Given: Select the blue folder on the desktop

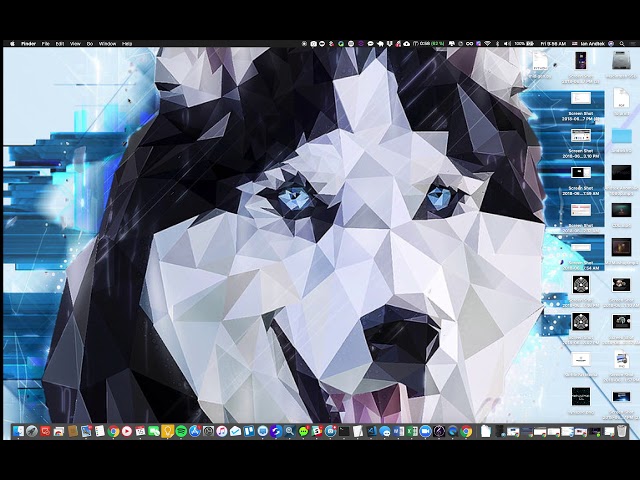Looking at the screenshot, I should [x=621, y=136].
